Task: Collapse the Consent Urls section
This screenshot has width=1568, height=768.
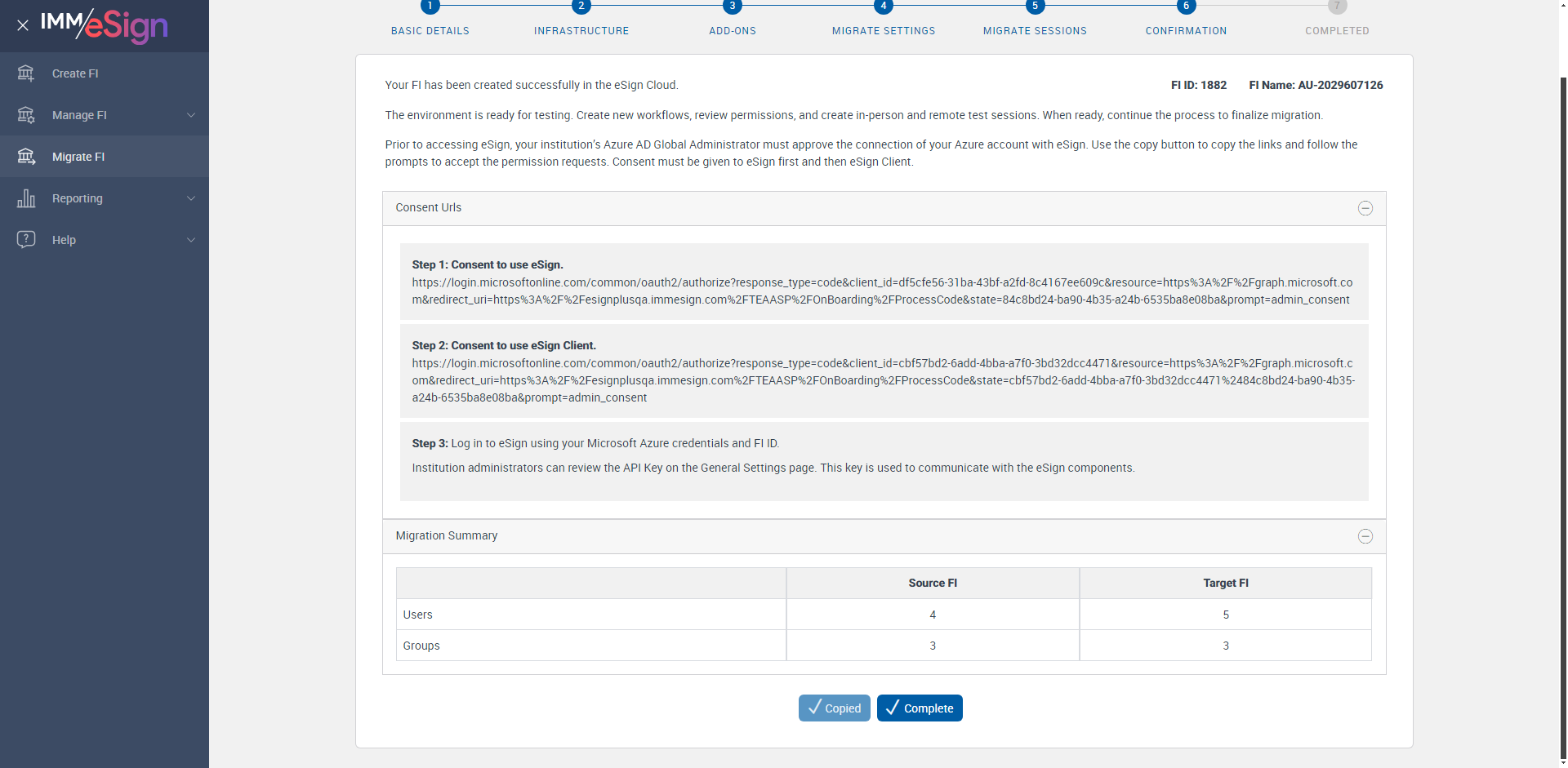Action: pos(1365,208)
